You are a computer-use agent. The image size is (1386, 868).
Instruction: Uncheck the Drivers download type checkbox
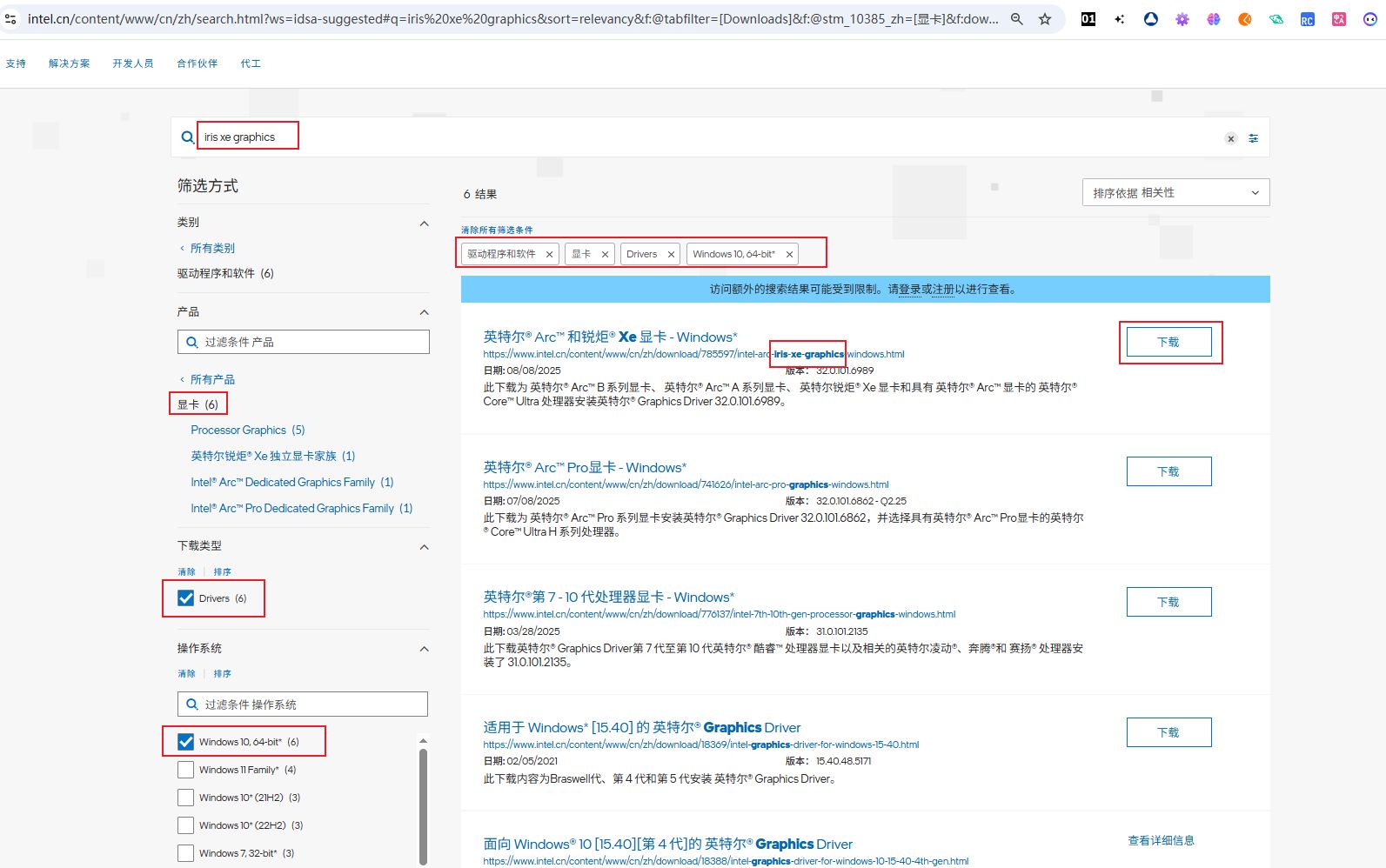point(186,598)
